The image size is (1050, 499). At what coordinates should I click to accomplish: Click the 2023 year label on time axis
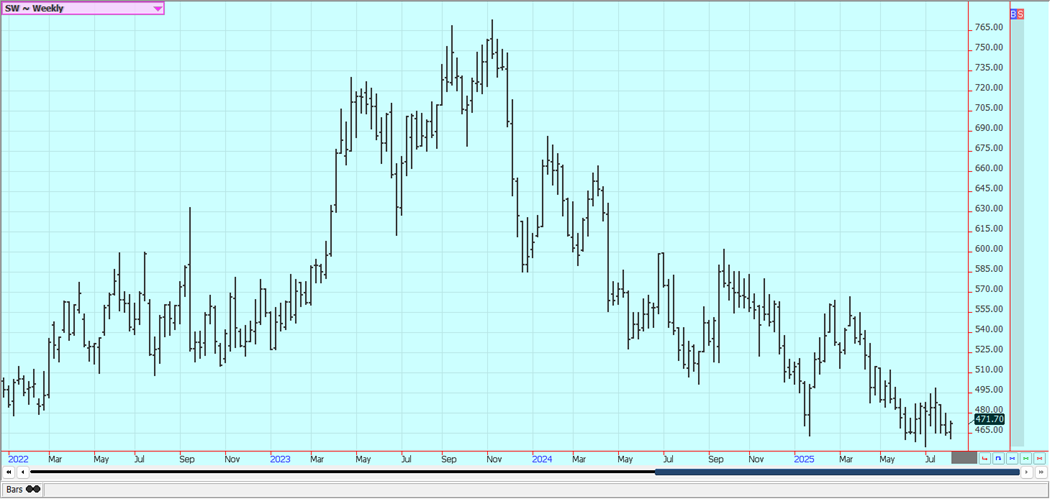[x=280, y=459]
